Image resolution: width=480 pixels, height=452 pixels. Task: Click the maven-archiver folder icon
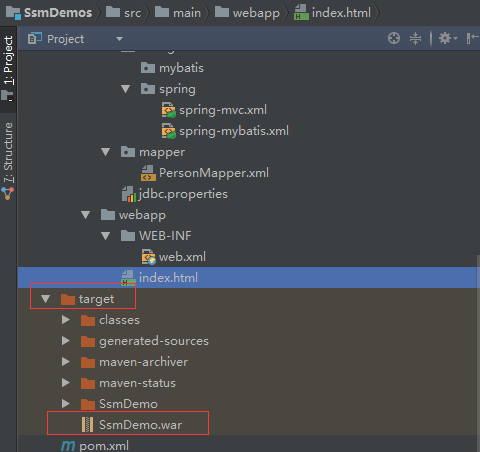click(x=88, y=362)
